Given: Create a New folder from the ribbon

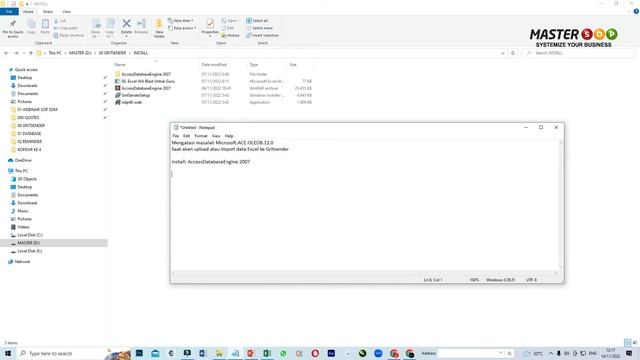Looking at the screenshot, I should [159, 28].
